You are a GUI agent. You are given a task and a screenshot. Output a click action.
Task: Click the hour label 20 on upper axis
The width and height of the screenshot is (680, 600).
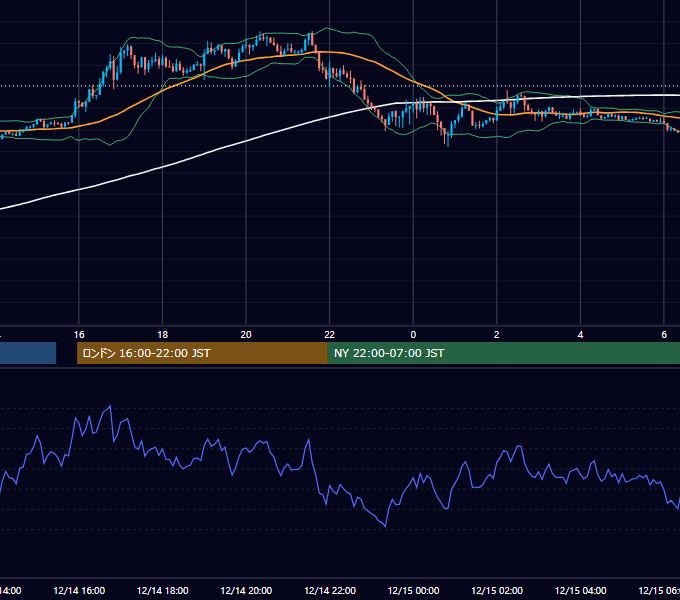click(246, 335)
